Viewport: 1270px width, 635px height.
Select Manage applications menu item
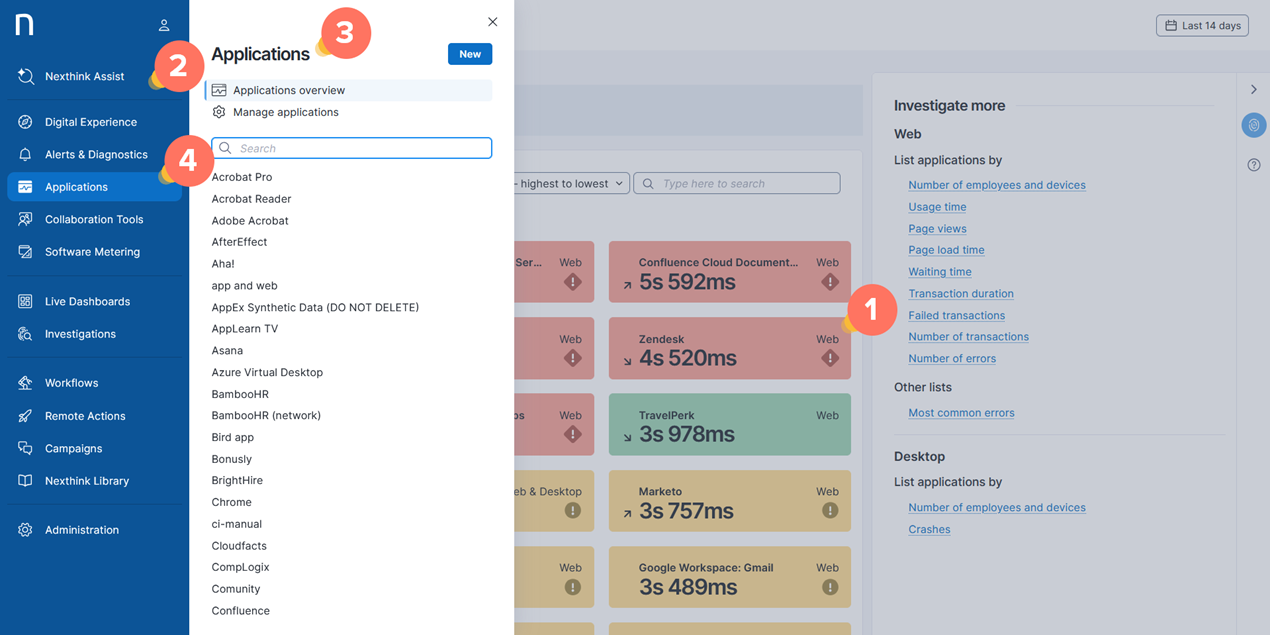[x=285, y=112]
